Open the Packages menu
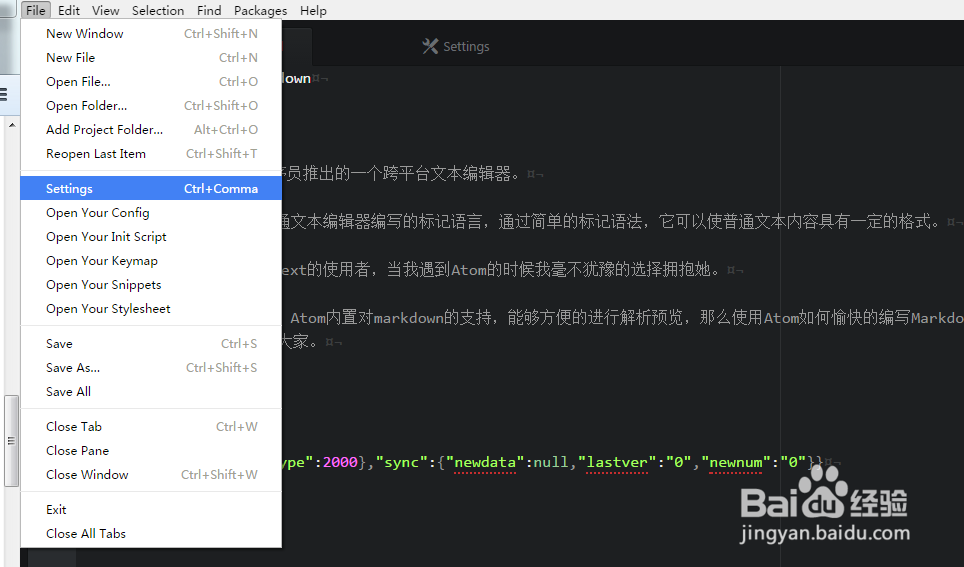The height and width of the screenshot is (567, 964). (x=260, y=10)
